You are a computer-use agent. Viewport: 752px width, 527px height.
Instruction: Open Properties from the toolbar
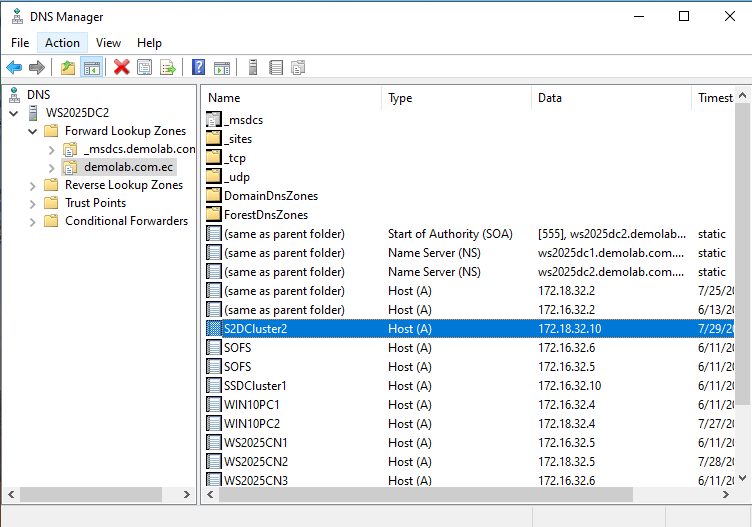click(145, 67)
